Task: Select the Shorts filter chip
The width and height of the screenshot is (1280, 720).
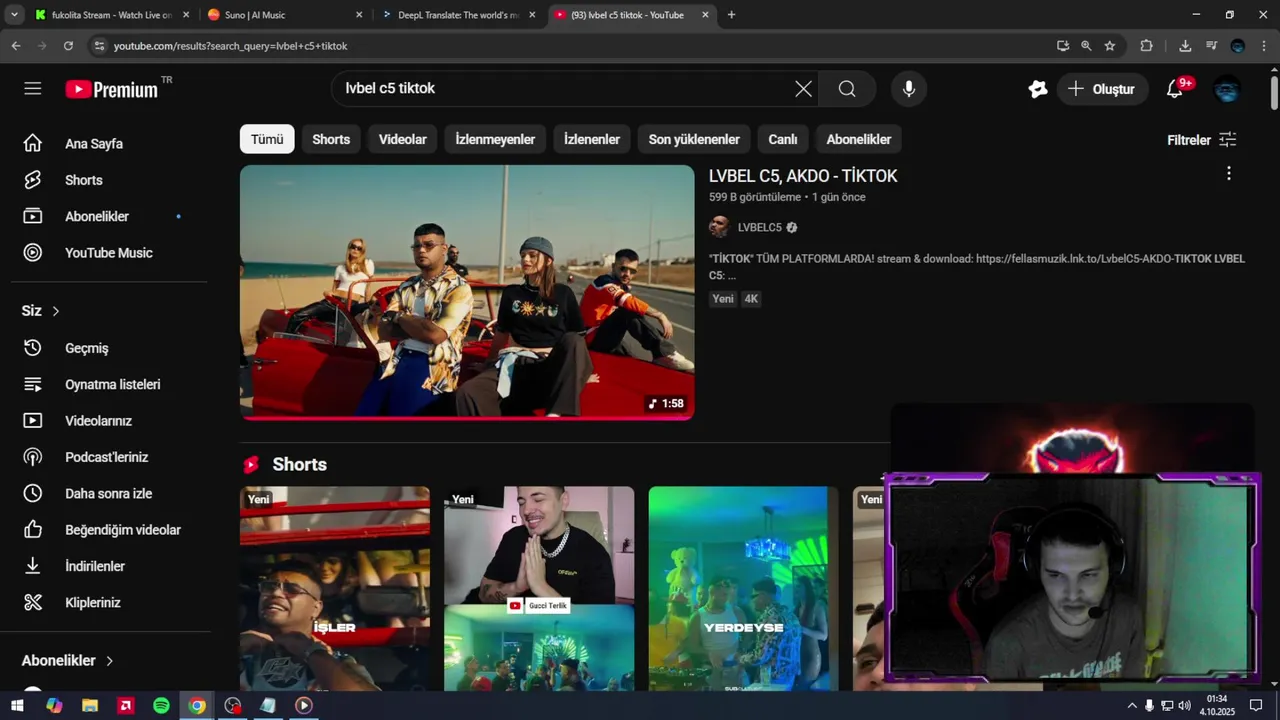Action: pos(331,139)
